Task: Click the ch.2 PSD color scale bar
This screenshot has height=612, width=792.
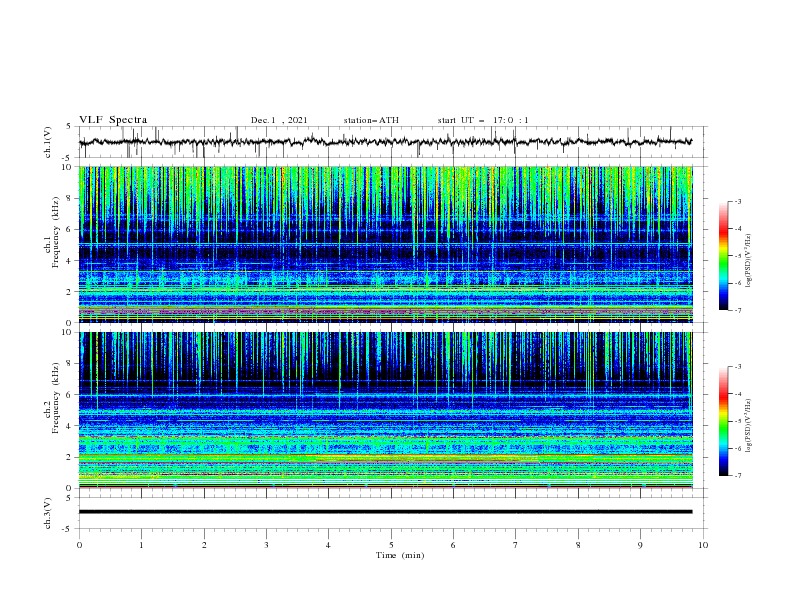Action: tap(723, 421)
